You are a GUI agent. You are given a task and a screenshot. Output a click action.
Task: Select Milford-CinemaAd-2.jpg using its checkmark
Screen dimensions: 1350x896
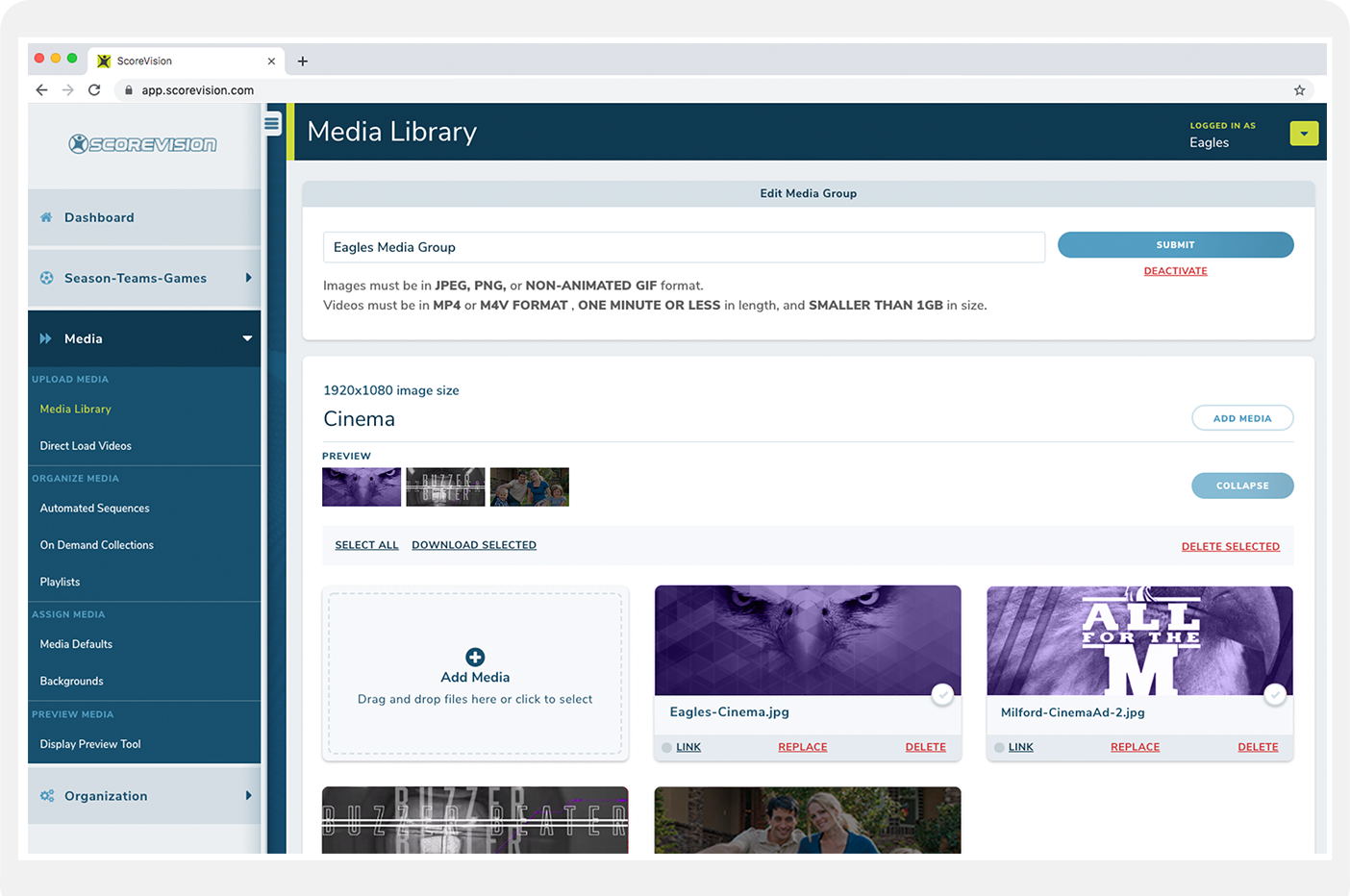(1275, 694)
